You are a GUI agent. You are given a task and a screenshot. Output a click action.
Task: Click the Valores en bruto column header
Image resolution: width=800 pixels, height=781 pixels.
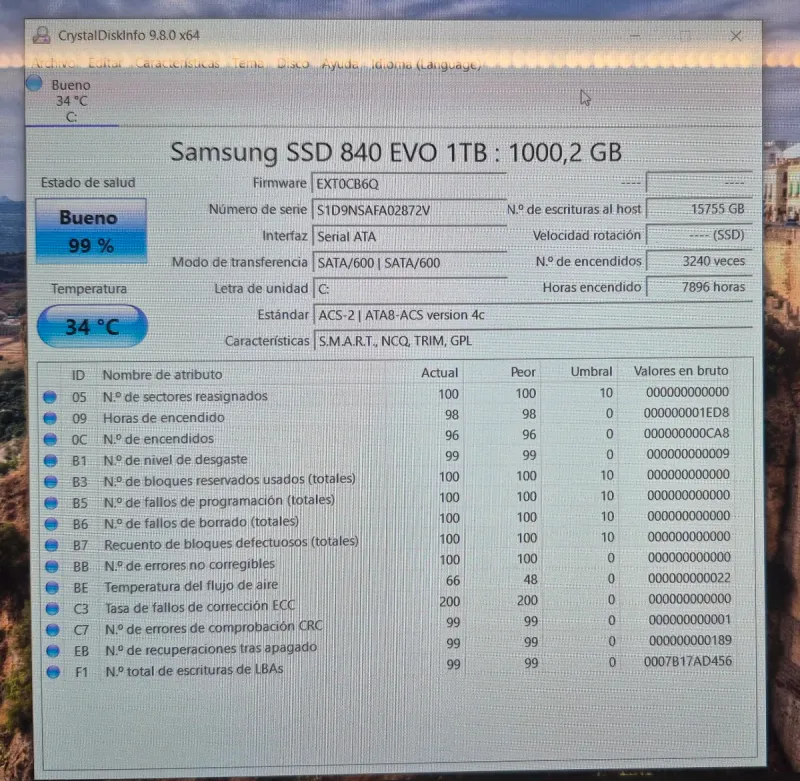[x=681, y=371]
